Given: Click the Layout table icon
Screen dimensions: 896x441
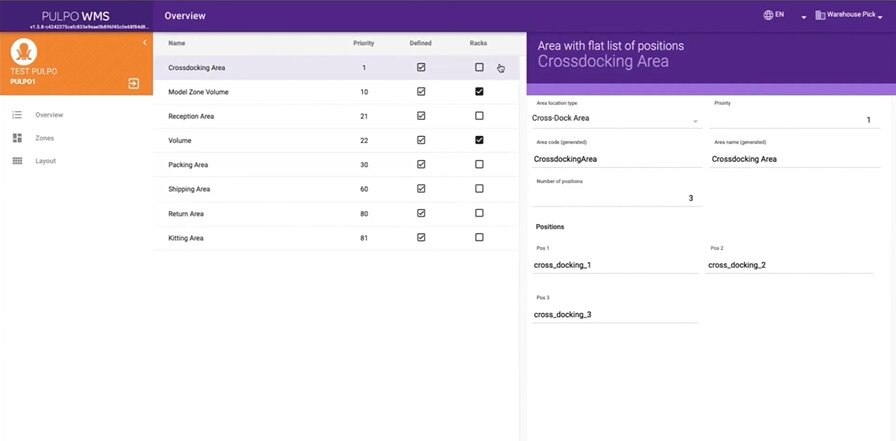Looking at the screenshot, I should 17,161.
